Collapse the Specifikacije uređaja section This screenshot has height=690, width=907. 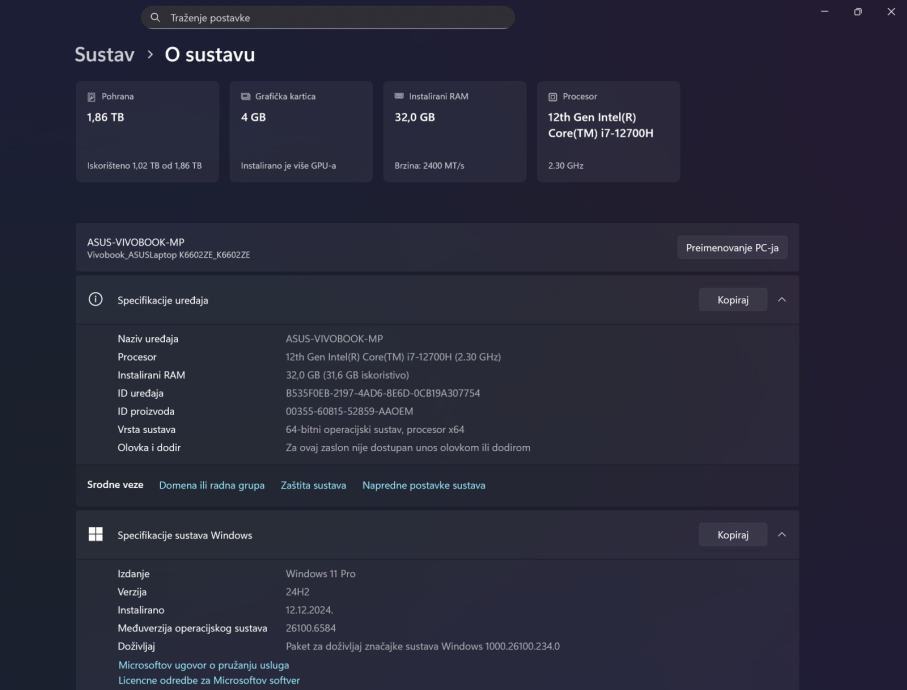782,299
